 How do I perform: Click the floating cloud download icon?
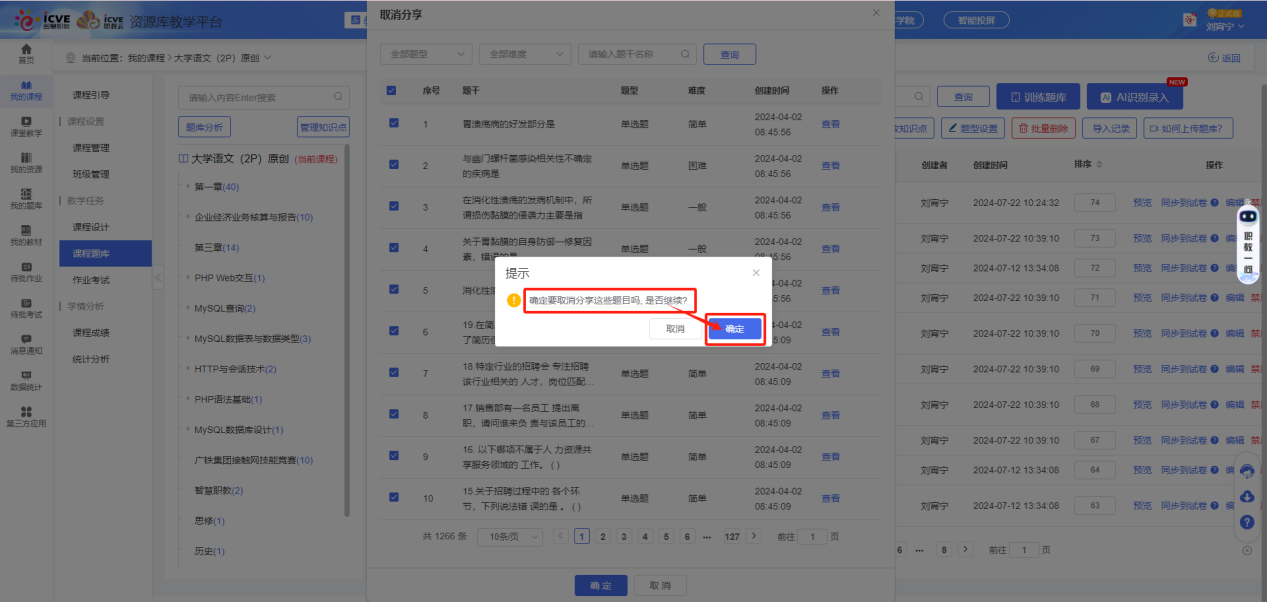(x=1247, y=497)
